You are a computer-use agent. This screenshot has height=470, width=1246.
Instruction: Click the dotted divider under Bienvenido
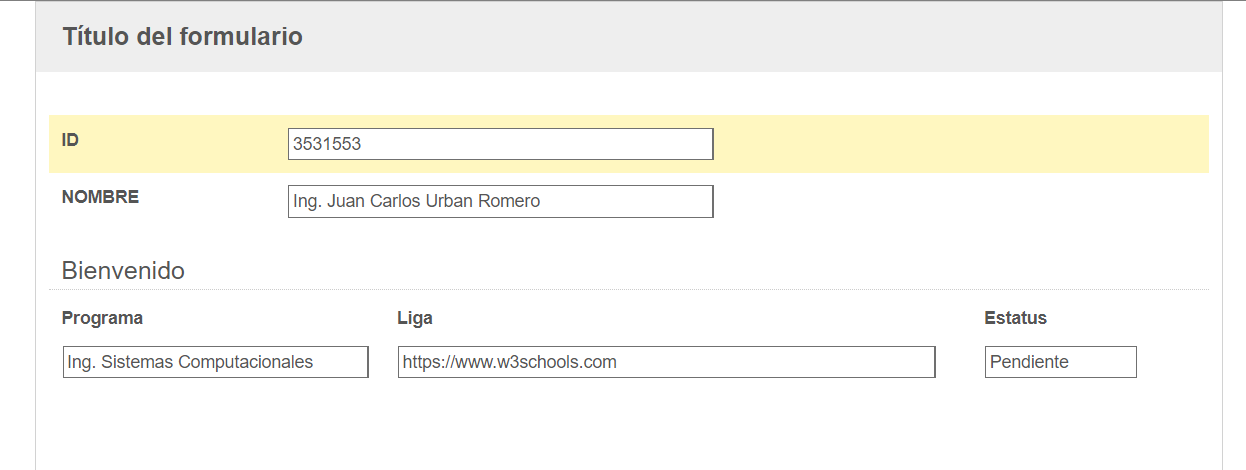point(629,289)
